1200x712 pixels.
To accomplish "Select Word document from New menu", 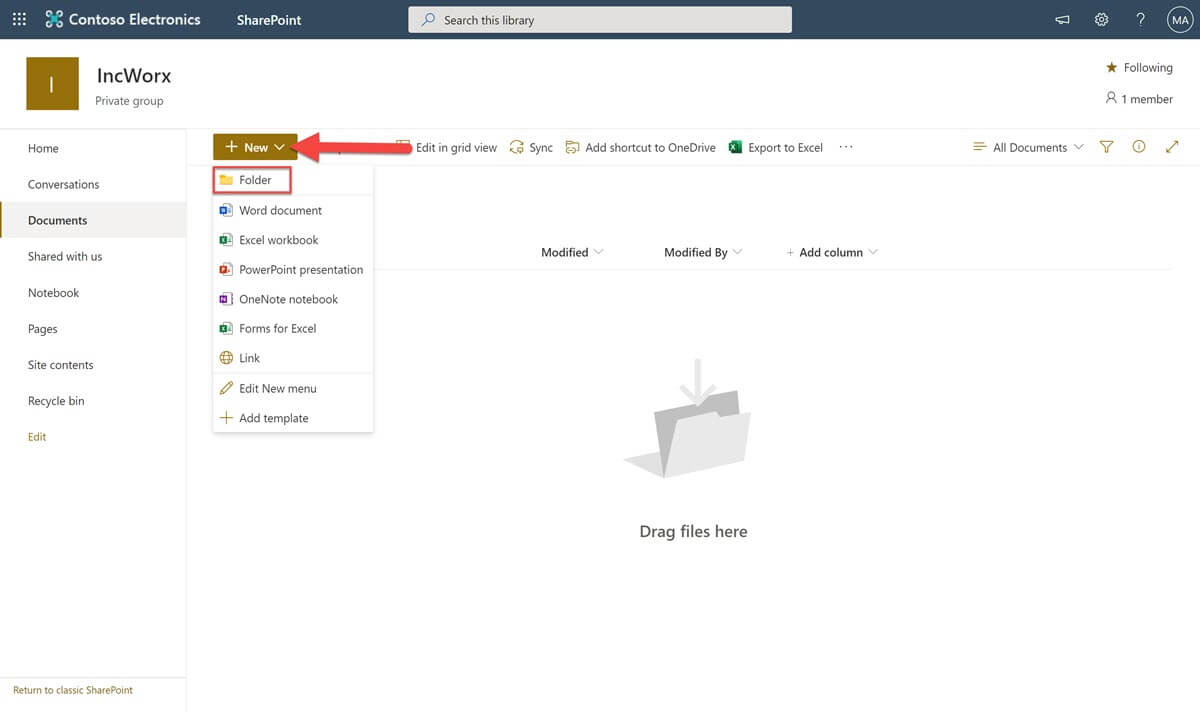I will coord(281,210).
